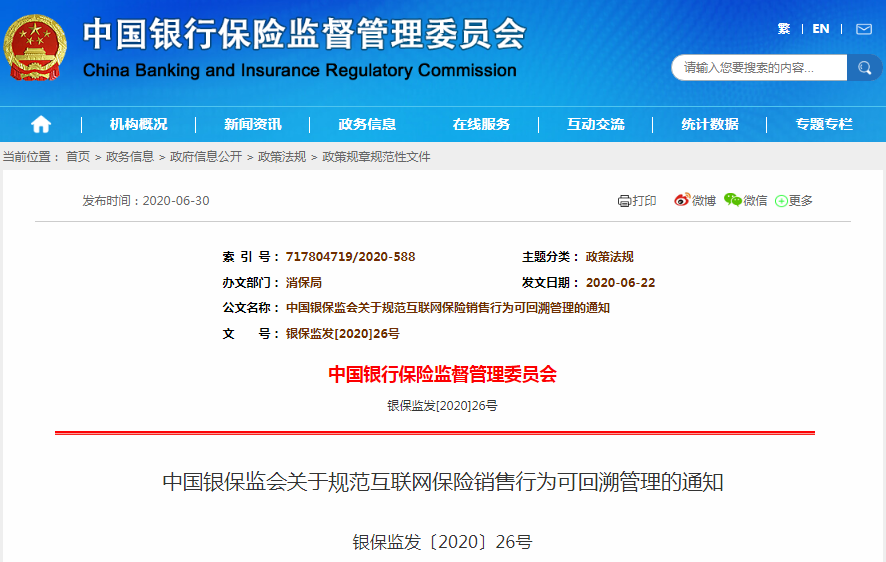Click 政策规章规范性文件 in the breadcrumb

point(376,156)
